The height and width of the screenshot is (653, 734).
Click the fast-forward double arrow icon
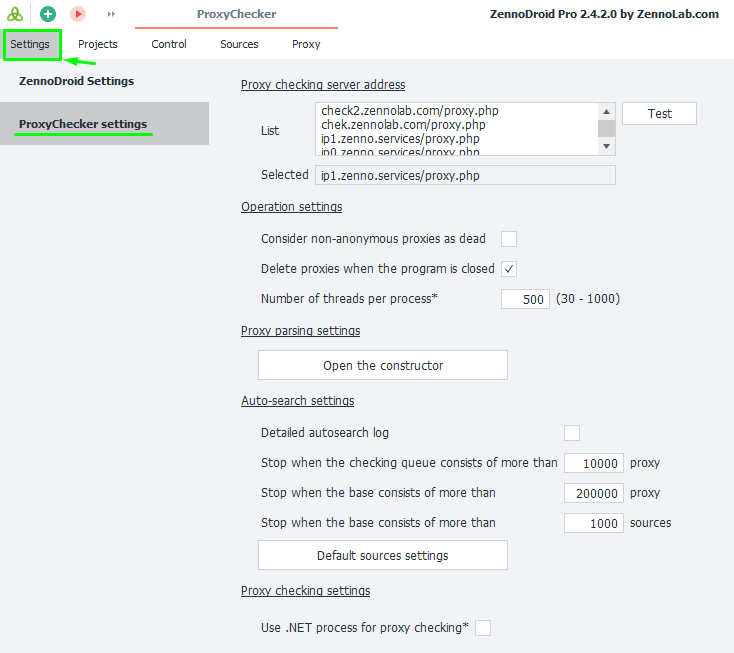click(111, 14)
